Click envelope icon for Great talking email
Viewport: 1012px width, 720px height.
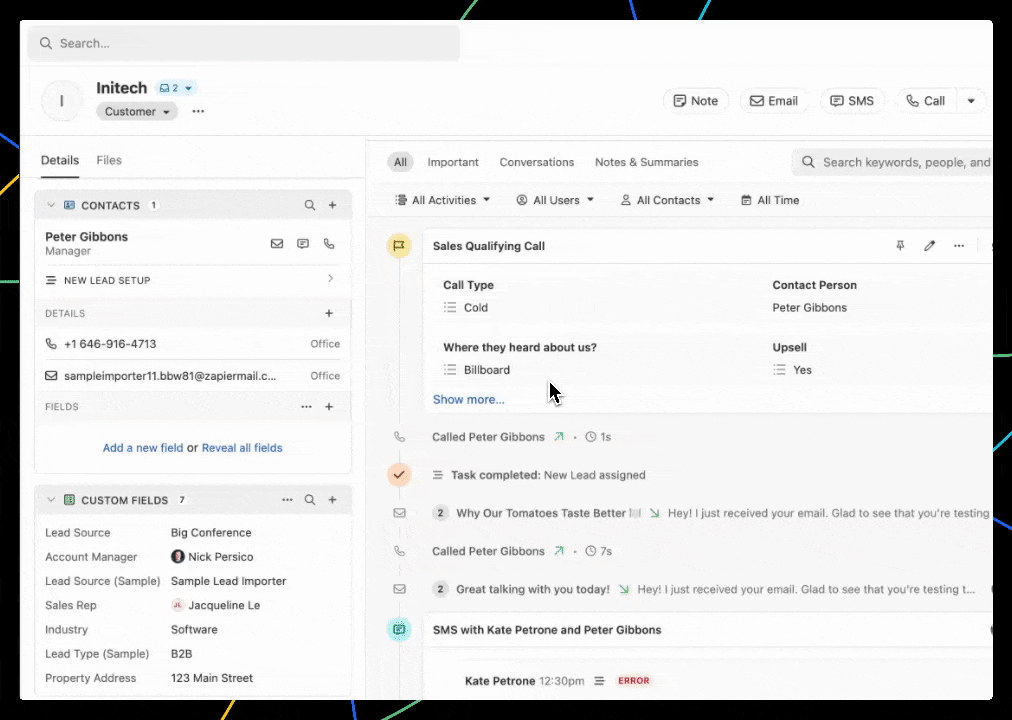pos(400,589)
